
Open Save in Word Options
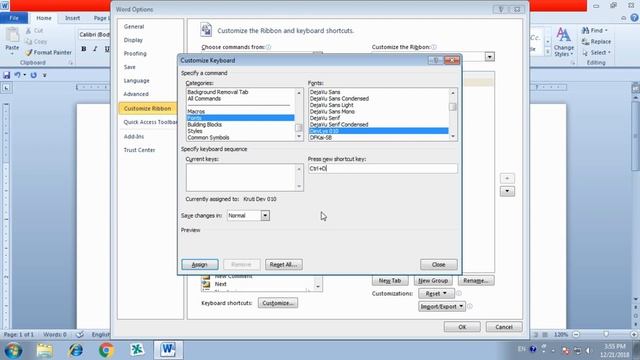(x=129, y=67)
